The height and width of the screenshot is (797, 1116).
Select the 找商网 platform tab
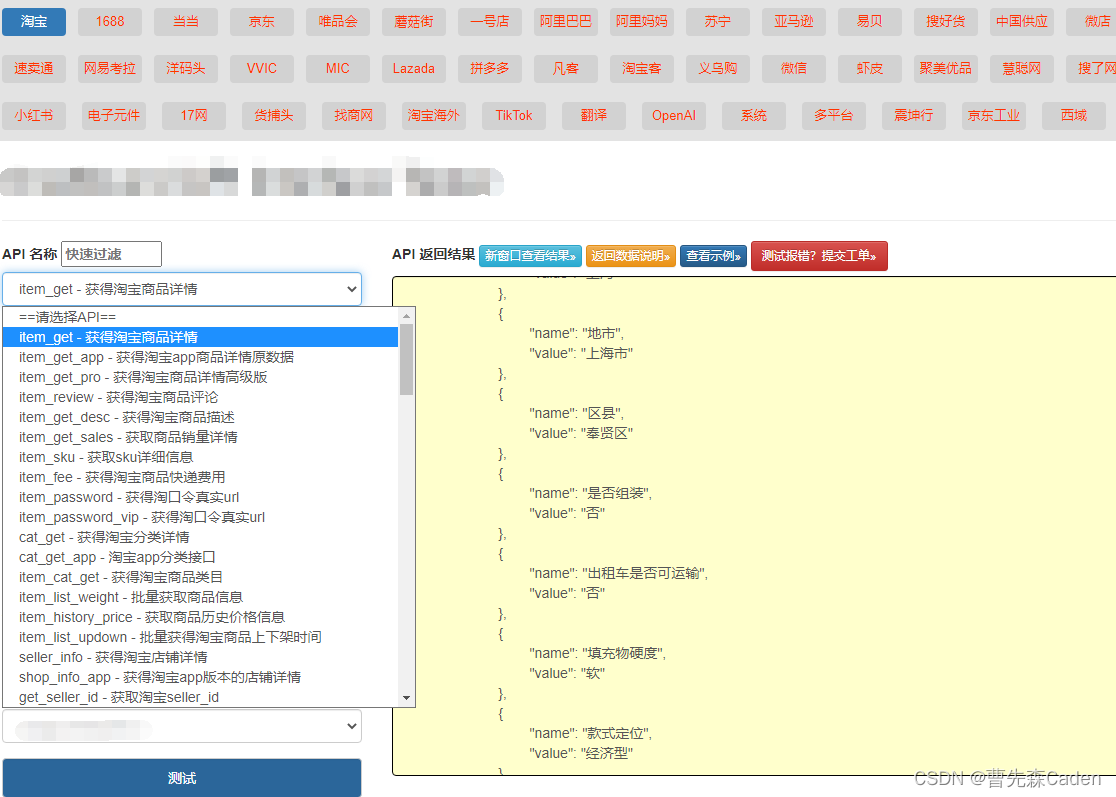click(354, 115)
